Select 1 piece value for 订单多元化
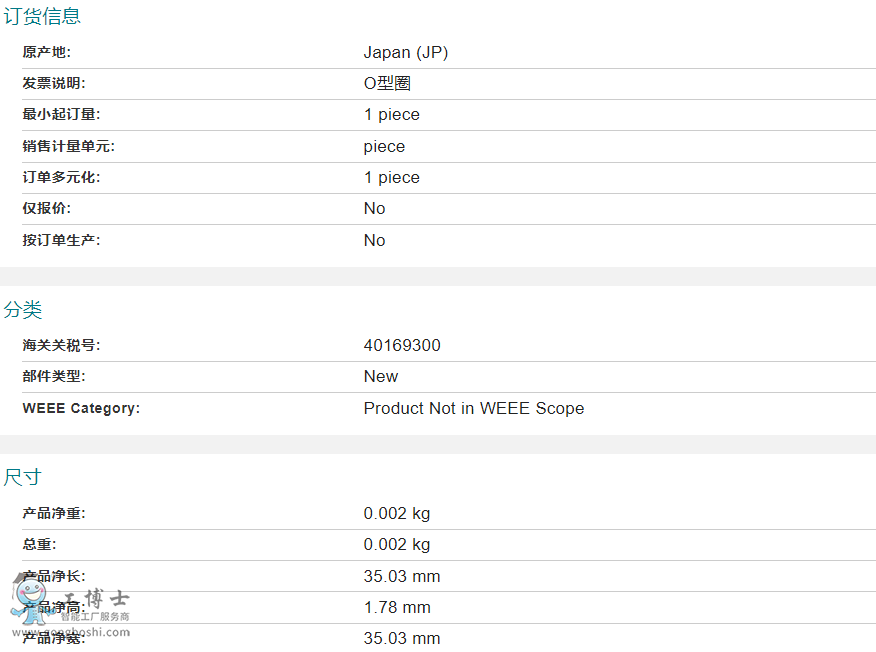876x652 pixels. (392, 178)
